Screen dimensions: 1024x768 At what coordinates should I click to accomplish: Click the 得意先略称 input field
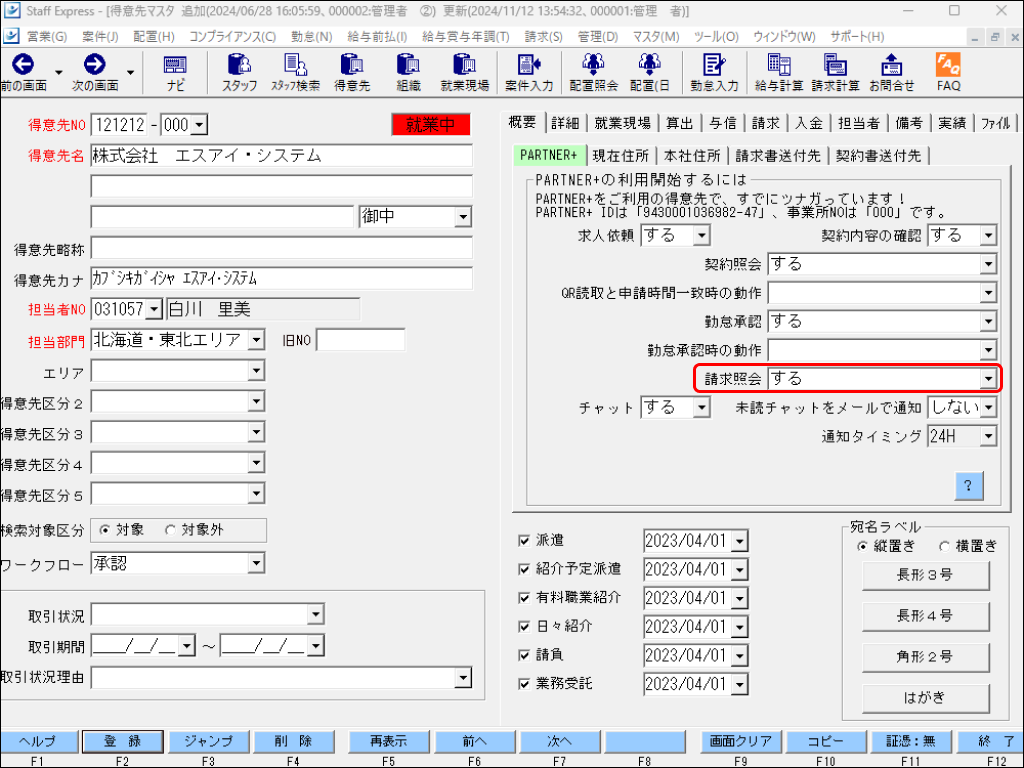(x=281, y=248)
